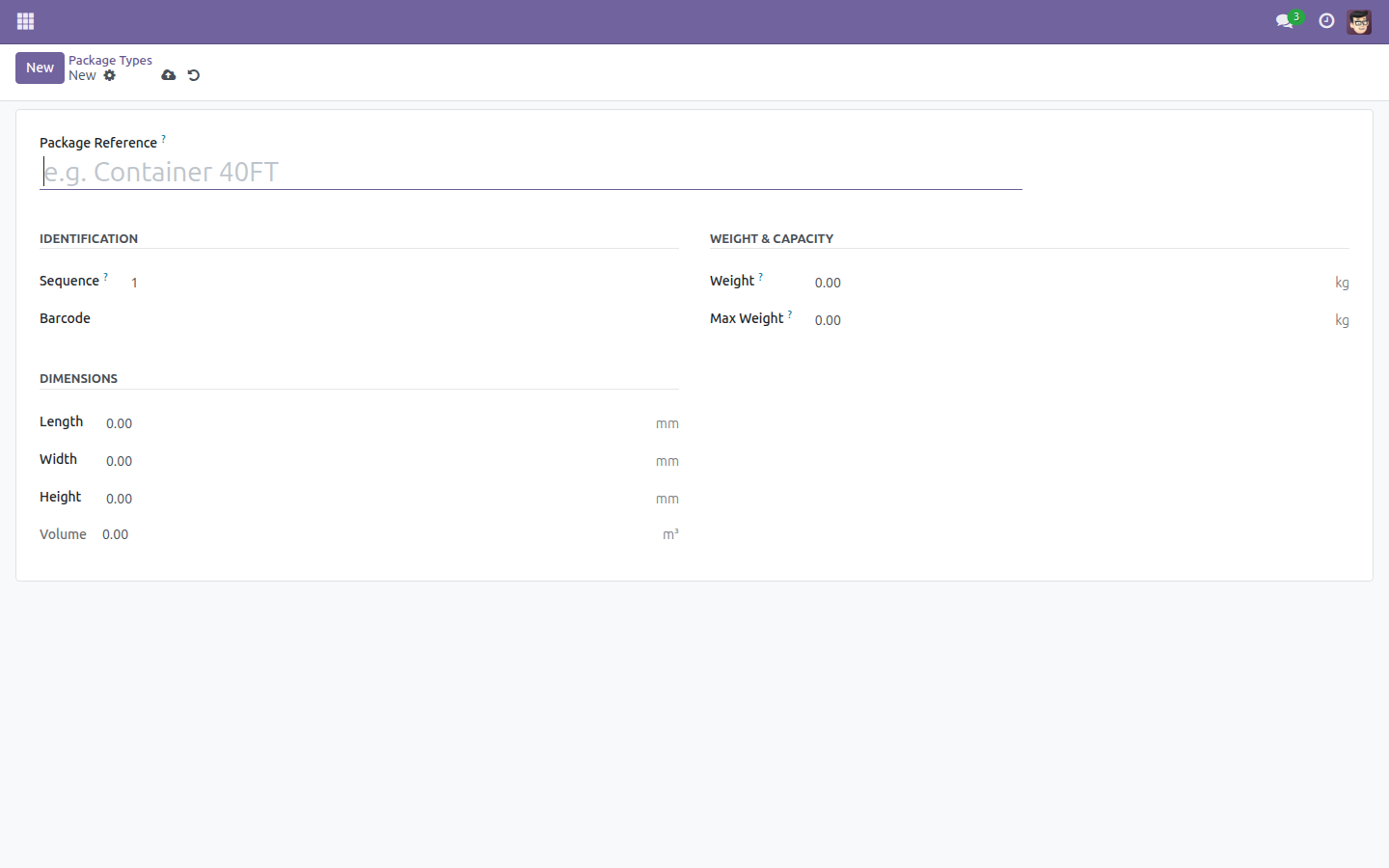Click the Barcode field label
Viewport: 1389px width, 868px height.
tap(65, 318)
